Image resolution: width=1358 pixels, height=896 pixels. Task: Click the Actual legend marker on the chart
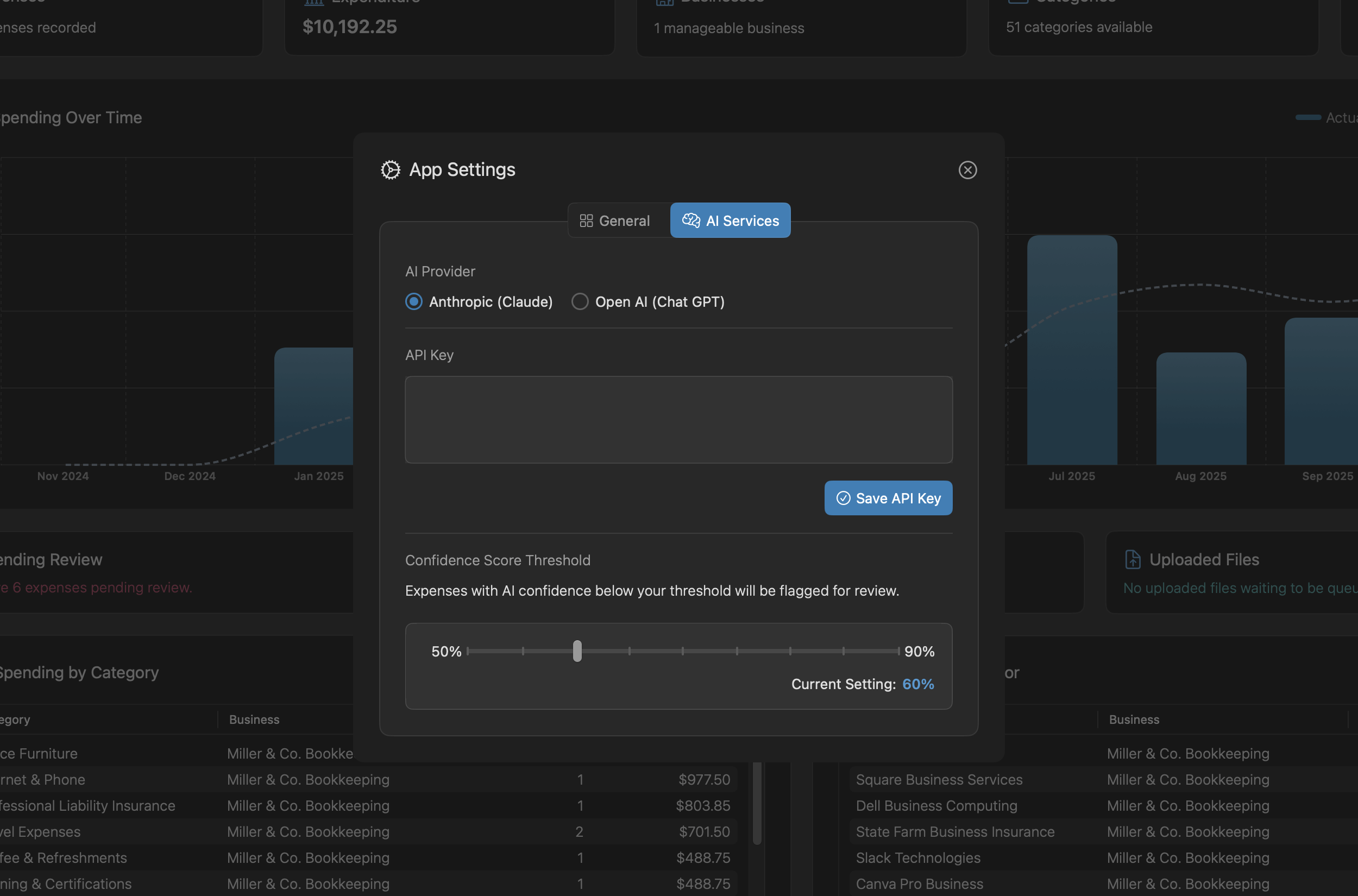pos(1308,117)
